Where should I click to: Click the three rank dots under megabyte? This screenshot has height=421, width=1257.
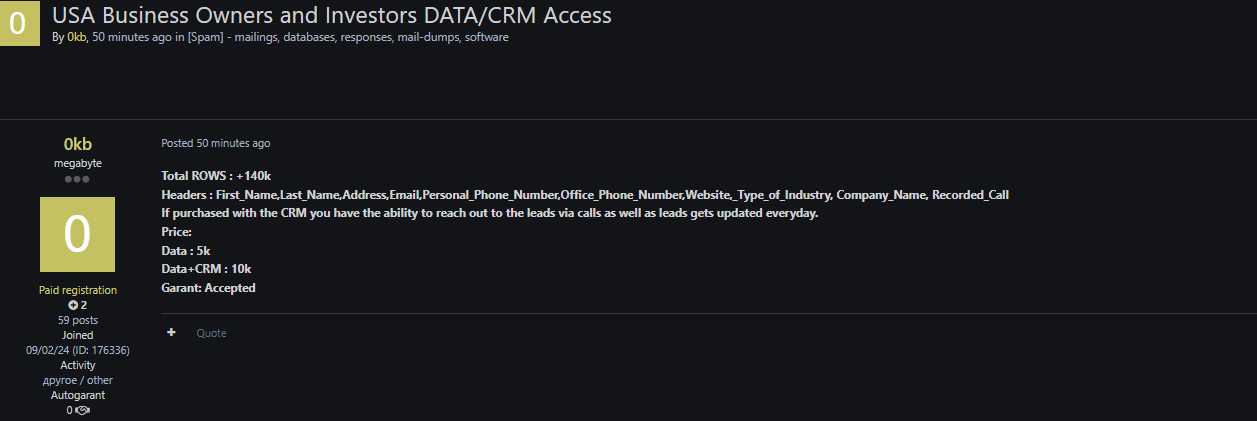(77, 179)
